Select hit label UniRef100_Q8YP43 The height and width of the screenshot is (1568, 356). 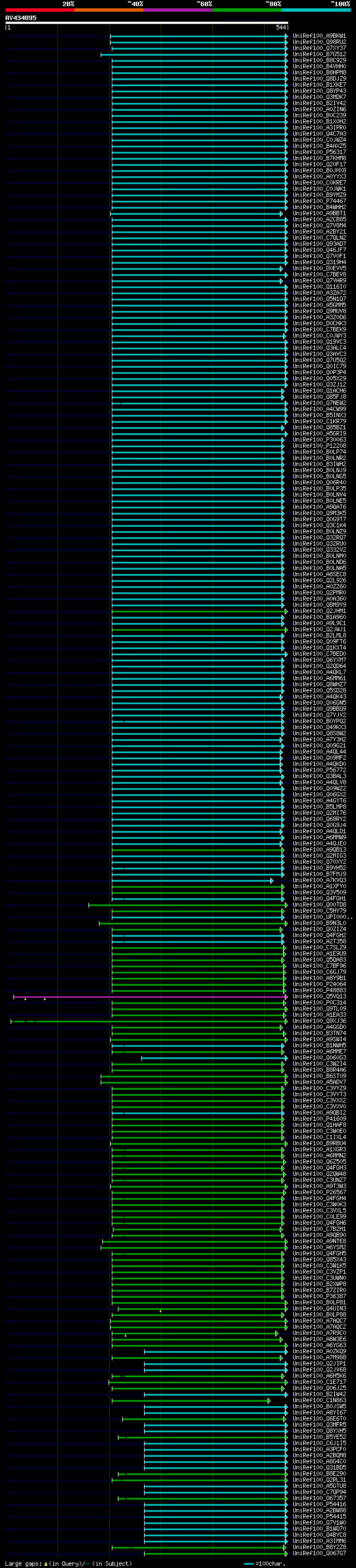click(319, 91)
